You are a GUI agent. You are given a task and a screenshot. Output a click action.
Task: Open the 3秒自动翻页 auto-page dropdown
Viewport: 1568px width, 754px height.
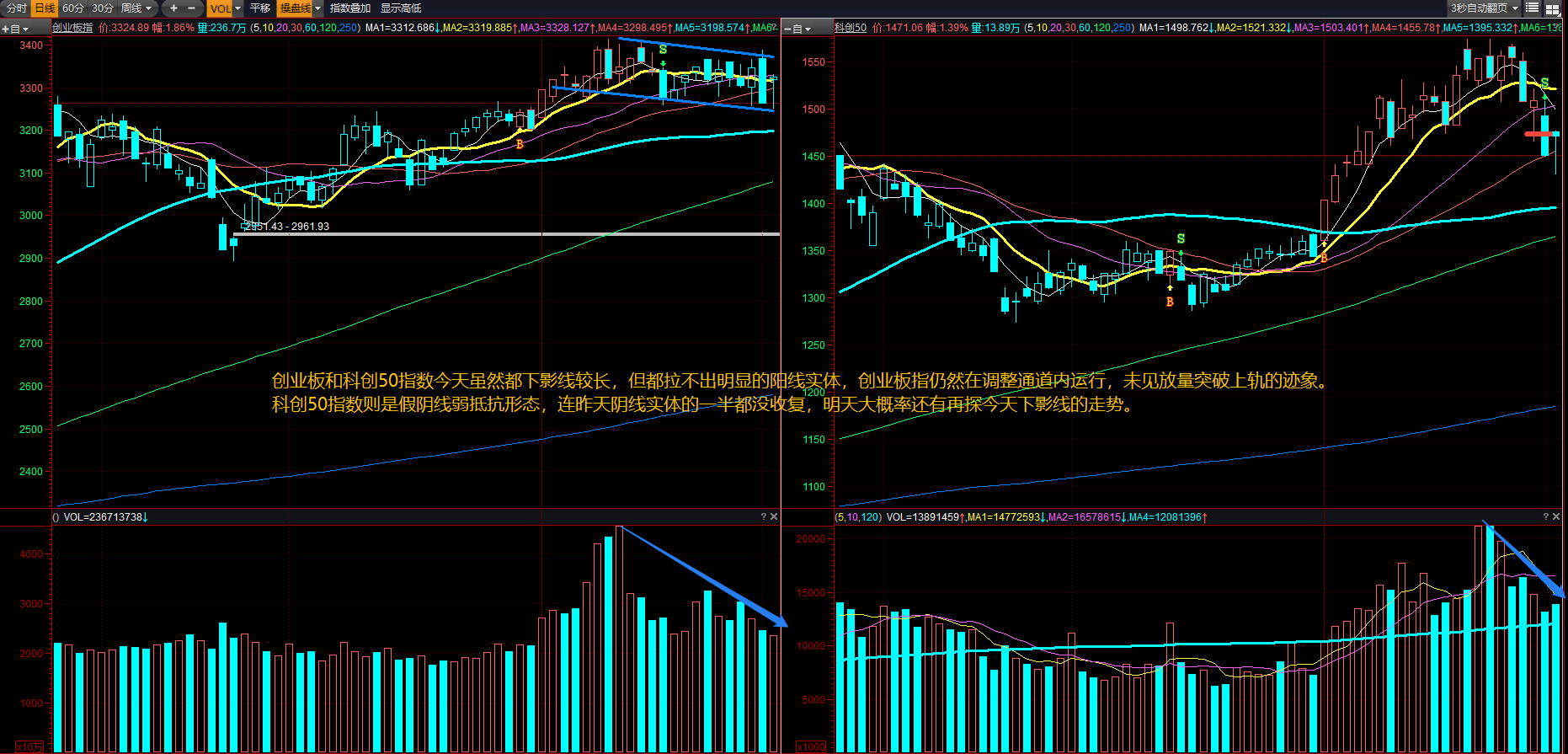1484,8
